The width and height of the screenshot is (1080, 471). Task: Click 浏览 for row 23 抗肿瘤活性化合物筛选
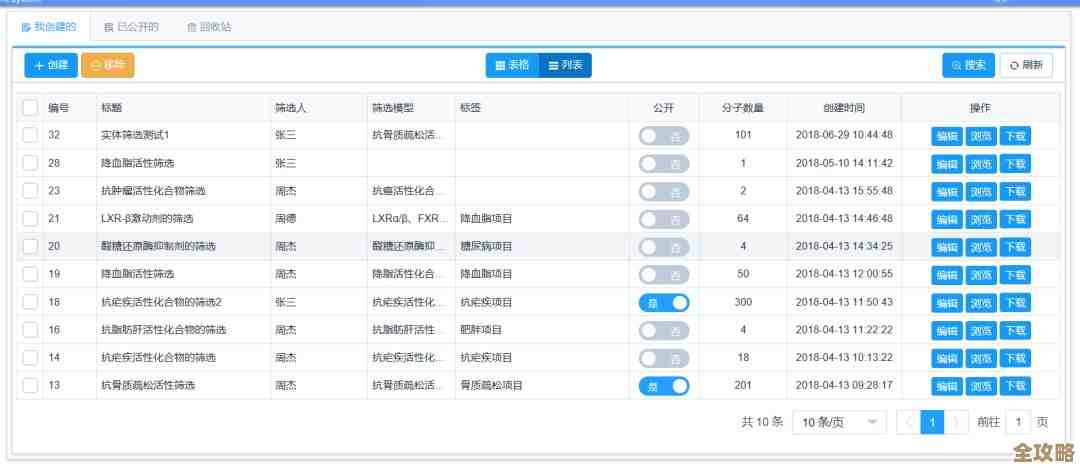(x=980, y=191)
